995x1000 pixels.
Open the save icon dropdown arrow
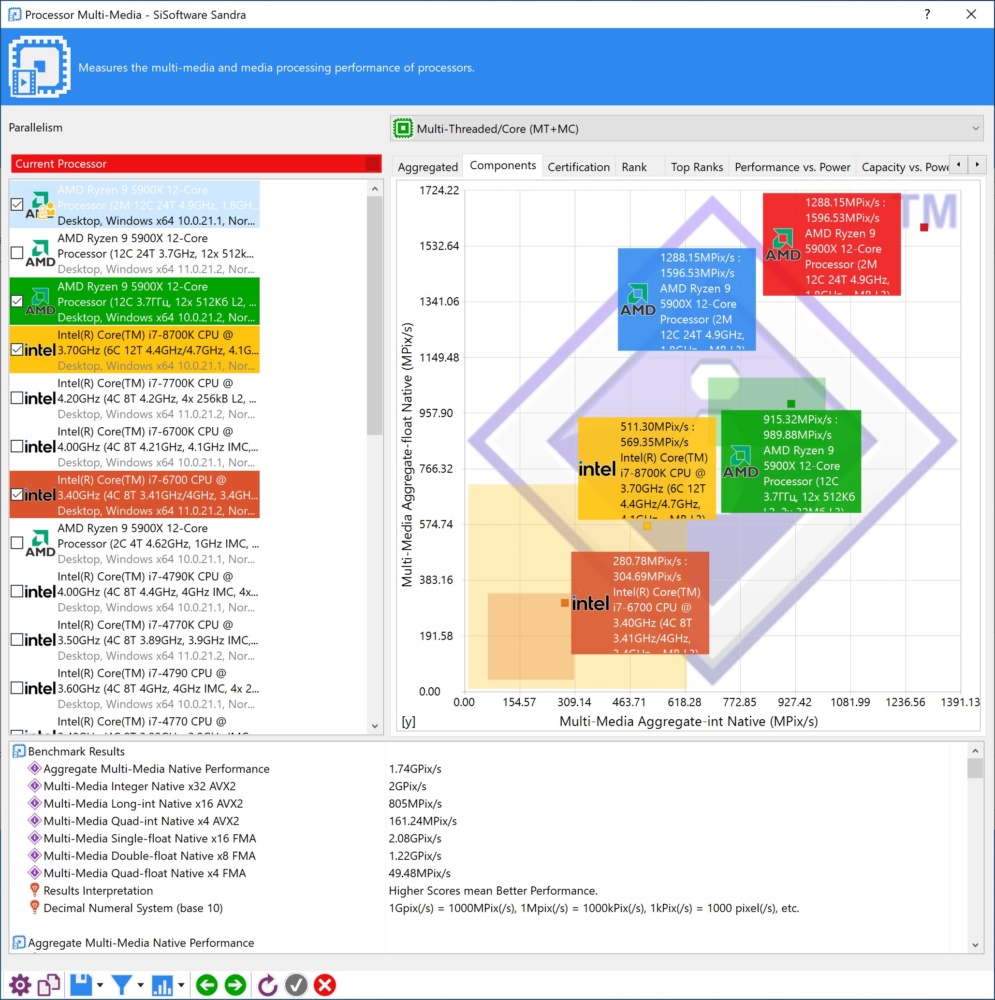pyautogui.click(x=100, y=985)
